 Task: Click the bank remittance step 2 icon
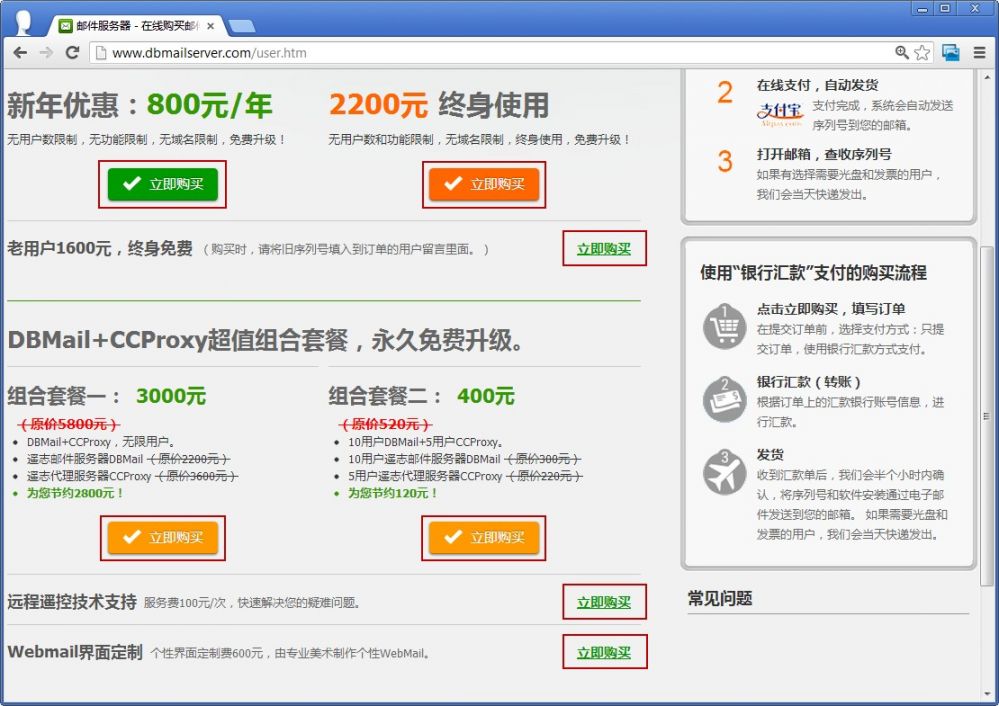[x=724, y=399]
